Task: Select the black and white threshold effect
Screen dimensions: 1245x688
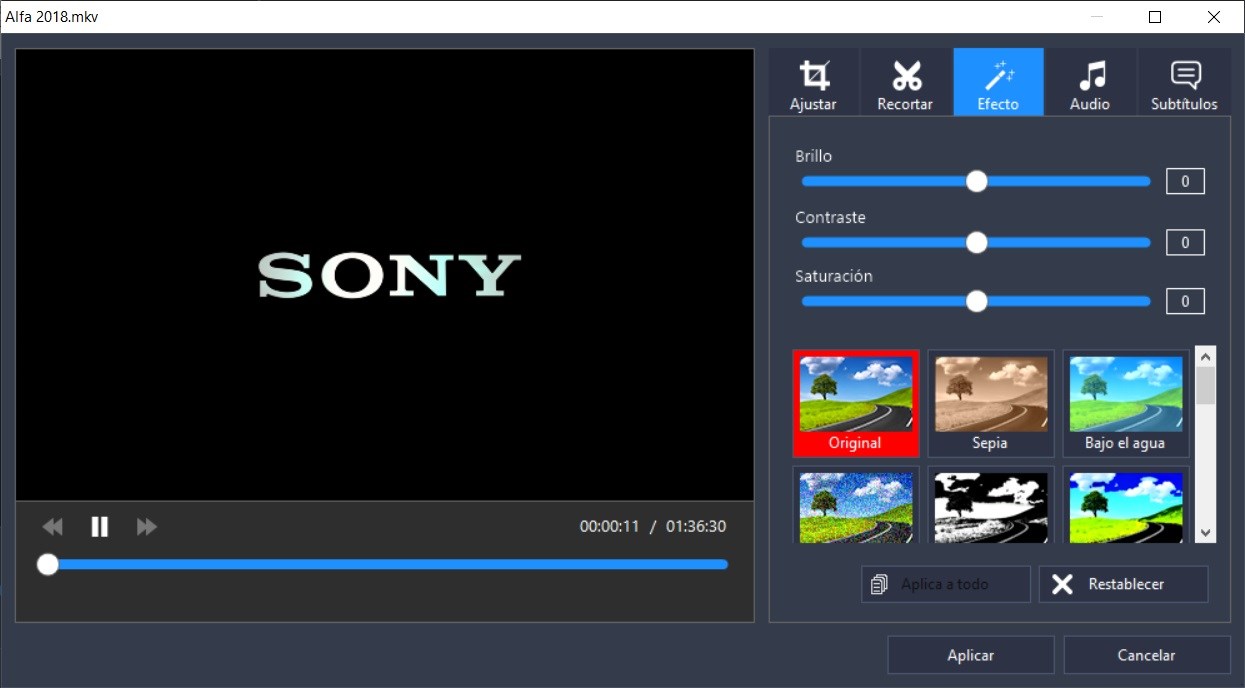Action: (991, 505)
